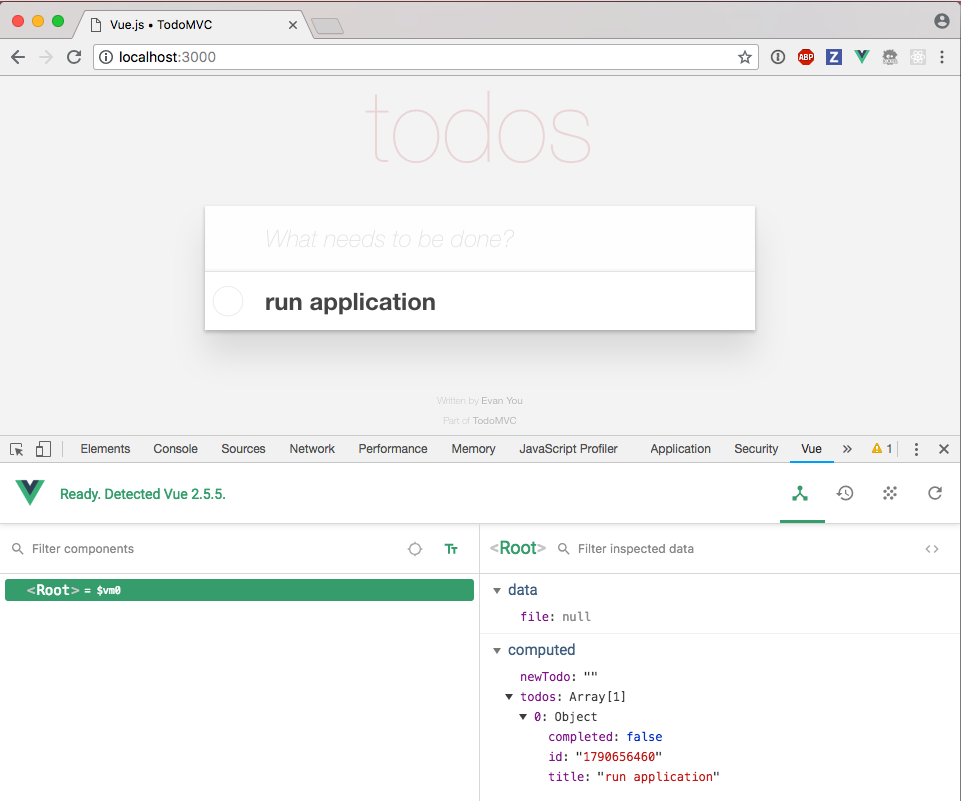Image resolution: width=961 pixels, height=801 pixels.
Task: Open the Evan You link
Action: click(x=502, y=401)
